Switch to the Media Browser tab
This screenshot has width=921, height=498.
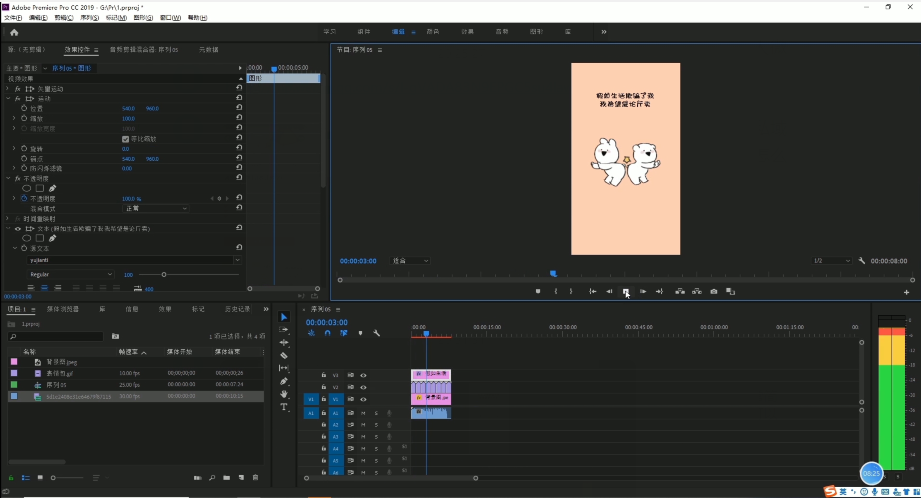[63, 309]
